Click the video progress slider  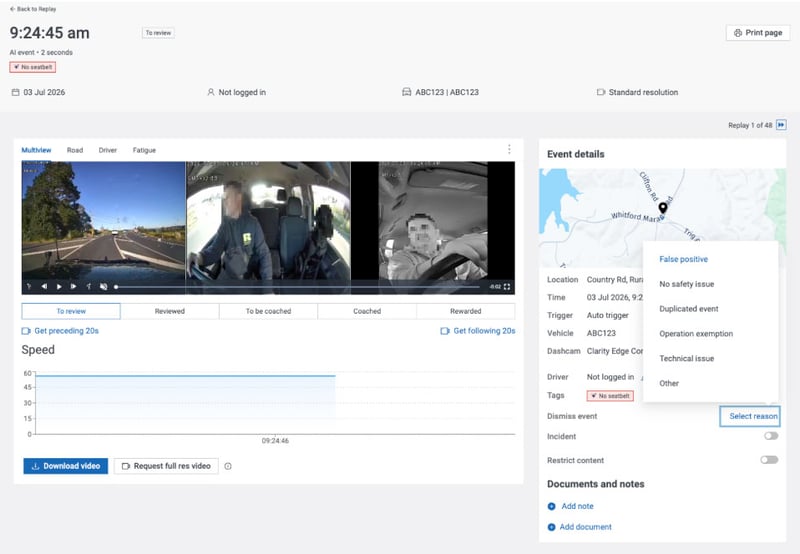[x=298, y=287]
